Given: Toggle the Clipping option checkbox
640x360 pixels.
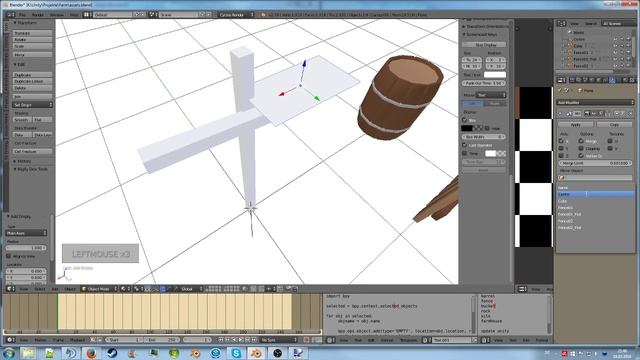Looking at the screenshot, I should (x=581, y=148).
